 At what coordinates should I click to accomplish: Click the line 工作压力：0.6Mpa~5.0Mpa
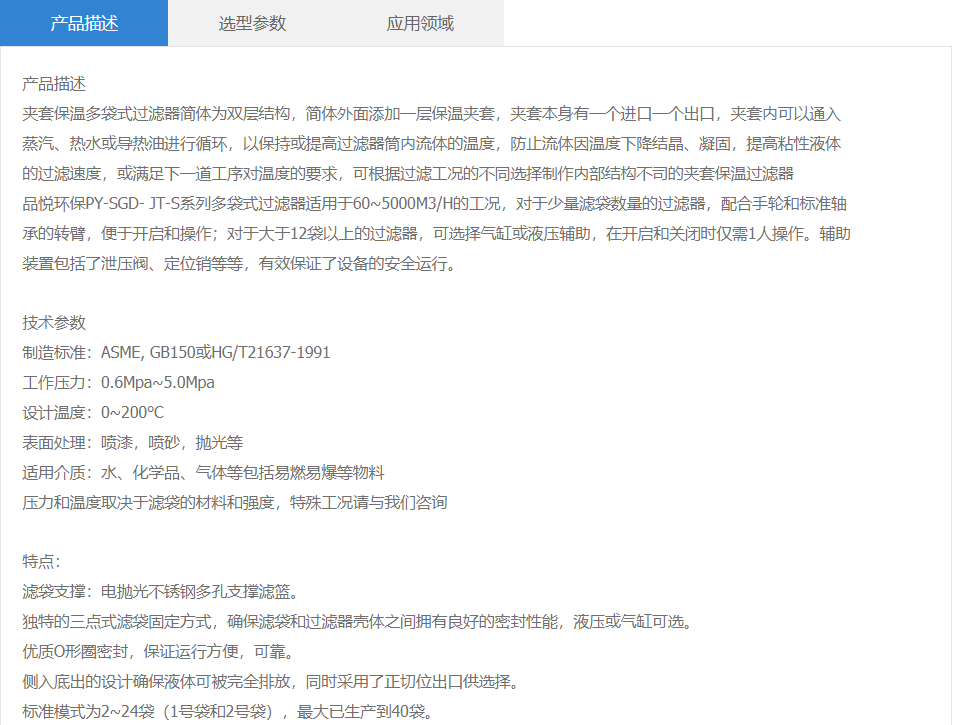(x=119, y=382)
